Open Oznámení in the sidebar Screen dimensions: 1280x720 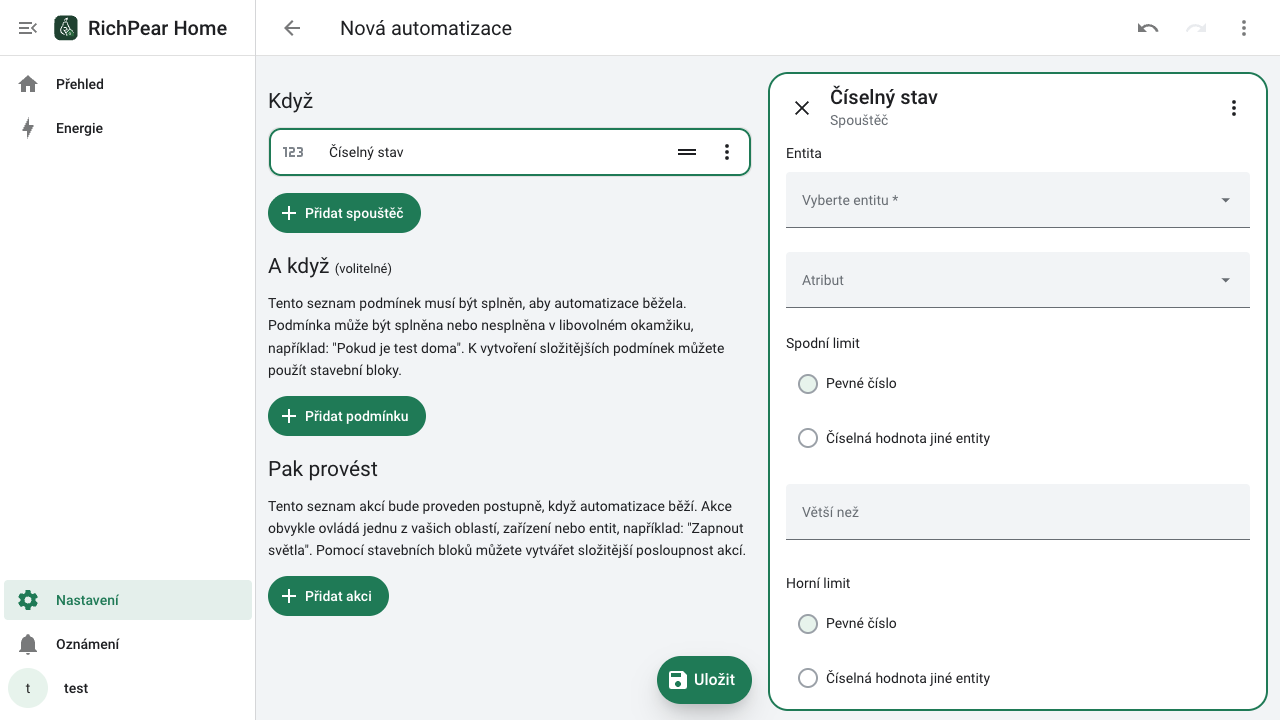click(128, 644)
